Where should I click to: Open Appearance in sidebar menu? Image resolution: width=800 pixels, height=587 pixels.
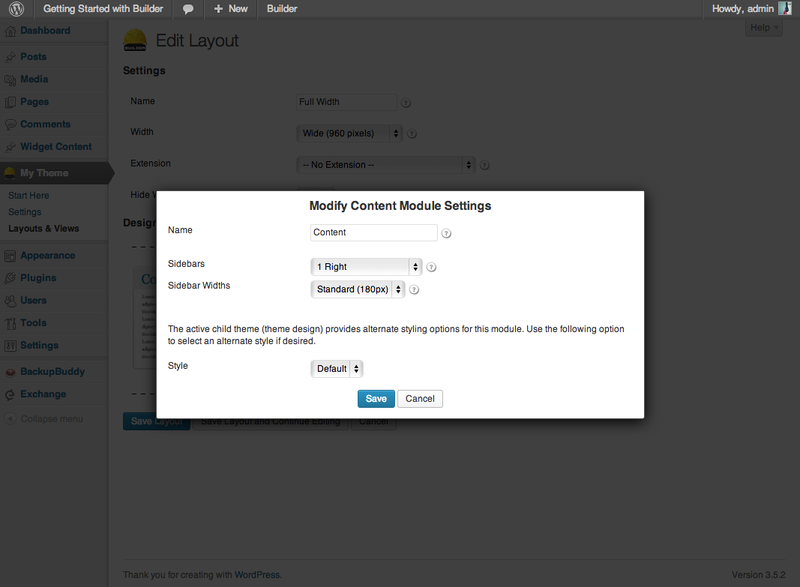click(x=47, y=256)
